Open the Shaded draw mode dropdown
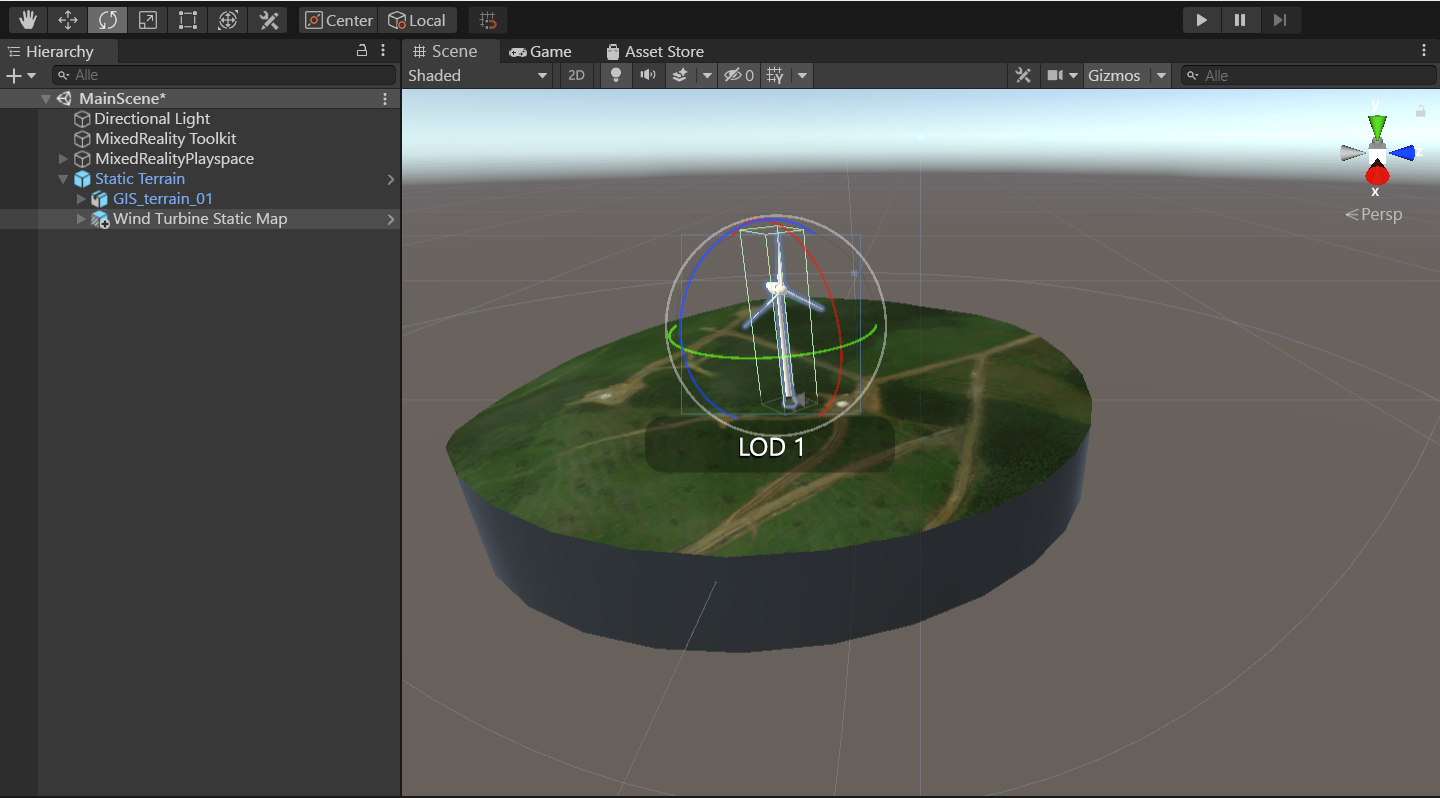 click(x=478, y=75)
